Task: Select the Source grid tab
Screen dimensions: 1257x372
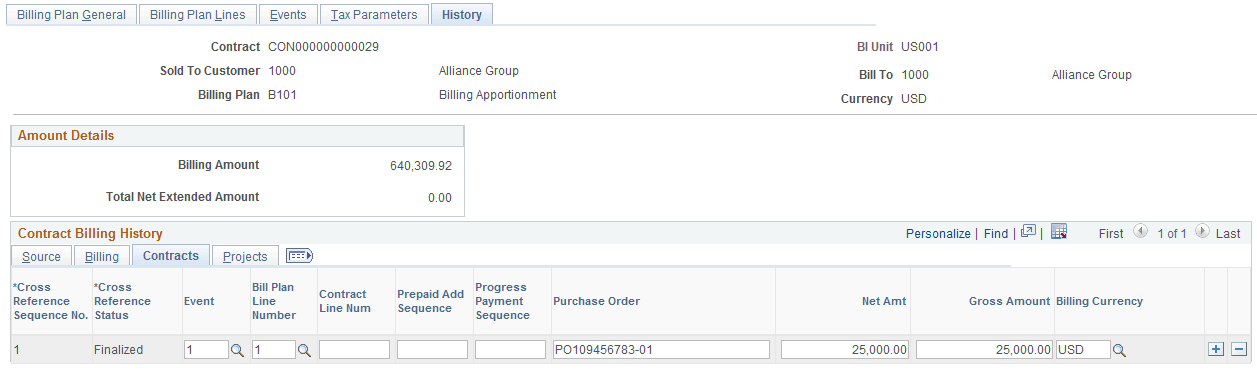Action: [x=41, y=256]
